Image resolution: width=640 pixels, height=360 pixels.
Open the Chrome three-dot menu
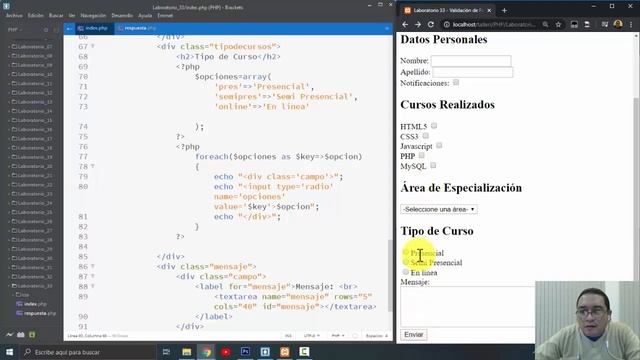pos(631,24)
